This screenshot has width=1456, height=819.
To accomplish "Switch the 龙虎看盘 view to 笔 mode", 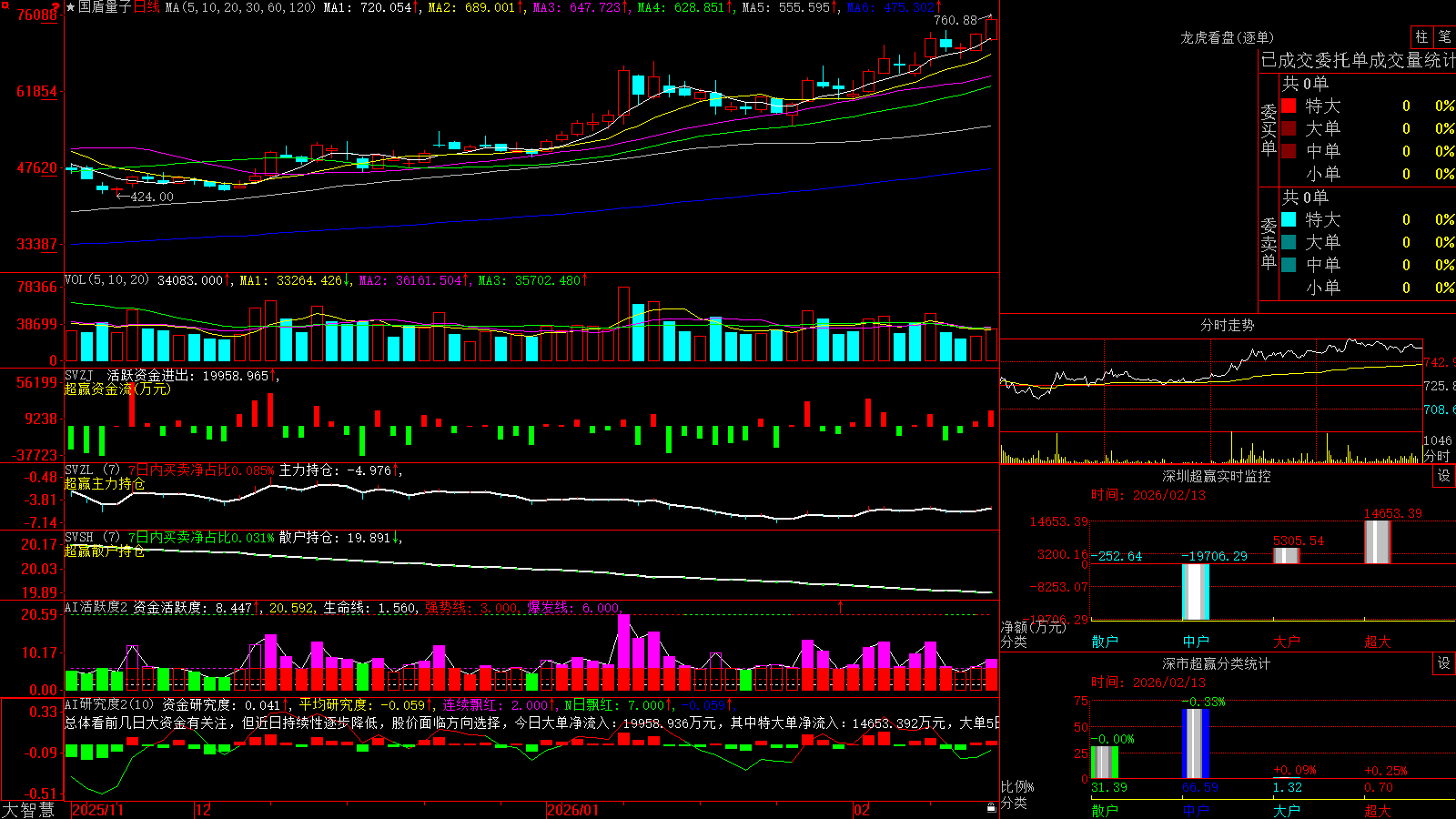I will click(1444, 37).
